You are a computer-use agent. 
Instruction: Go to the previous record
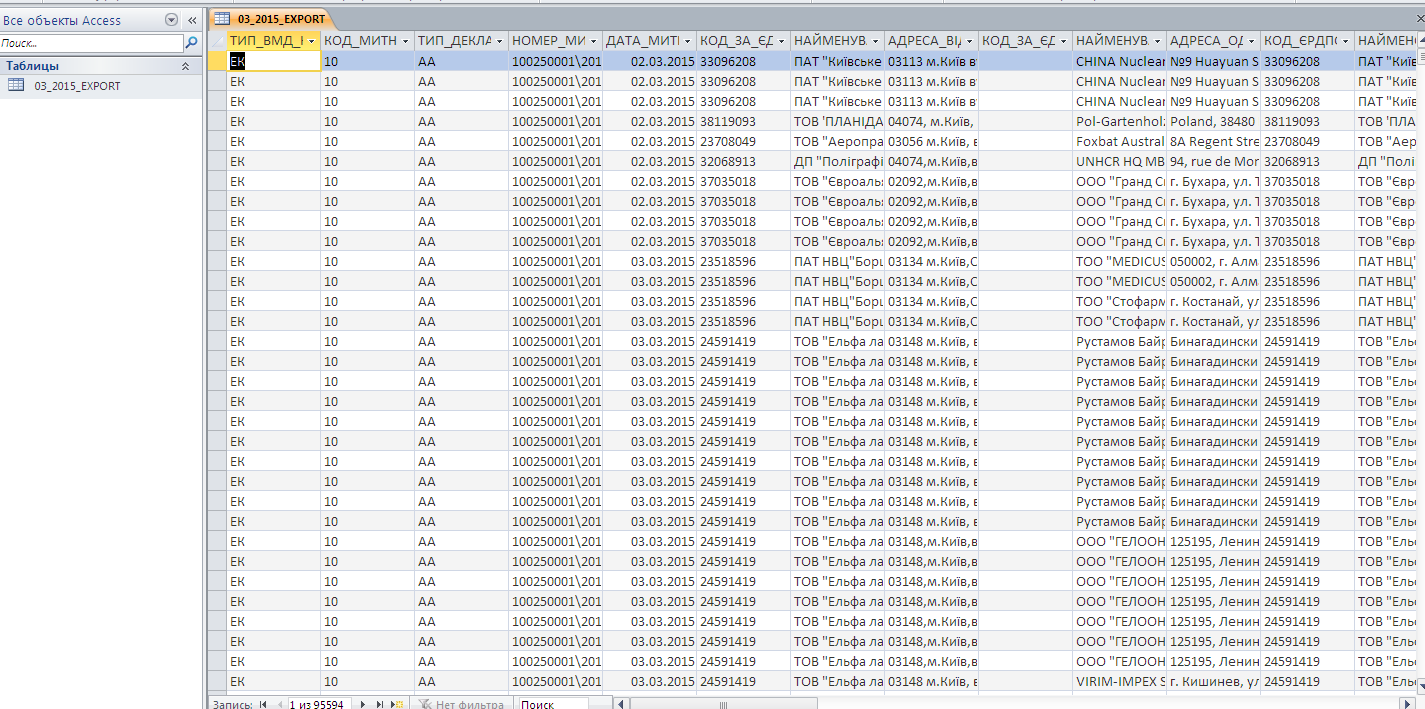tap(278, 704)
